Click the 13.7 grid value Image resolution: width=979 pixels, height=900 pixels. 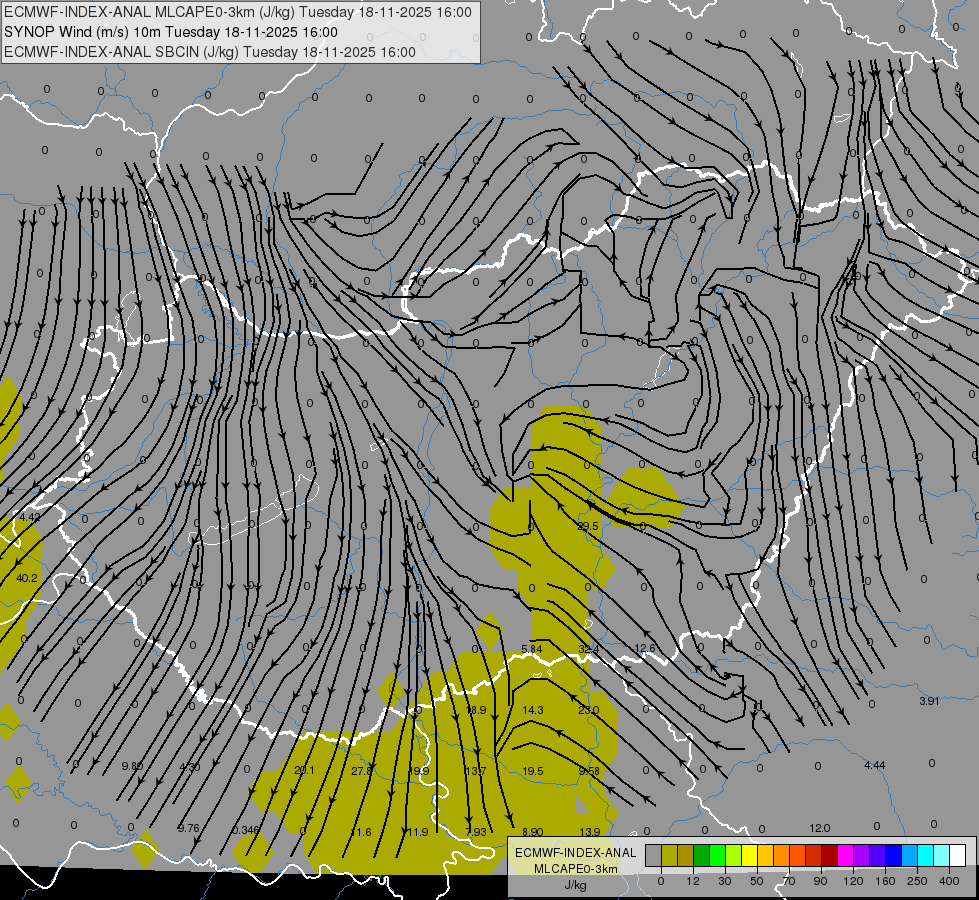pos(475,771)
